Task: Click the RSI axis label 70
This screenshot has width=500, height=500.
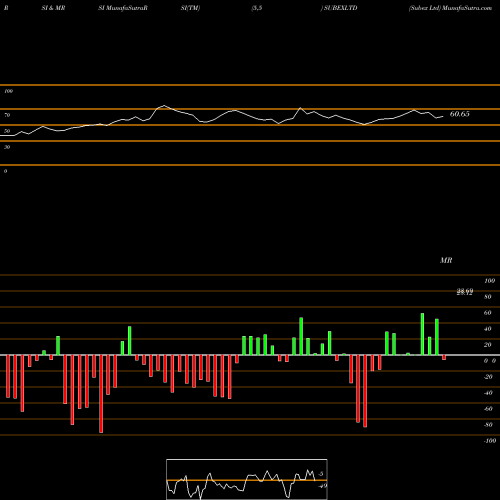Action: coord(7,115)
